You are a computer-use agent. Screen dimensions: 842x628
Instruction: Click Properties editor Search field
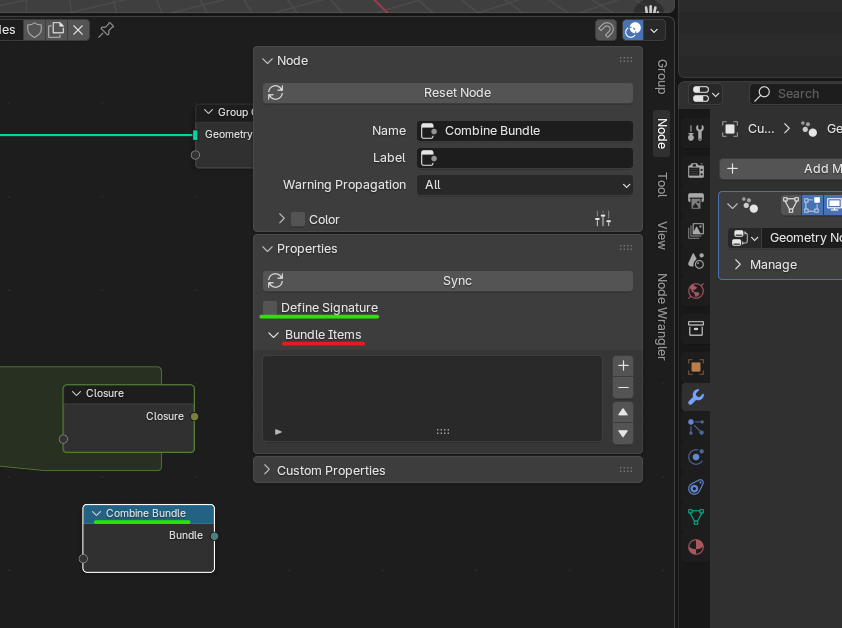[796, 94]
